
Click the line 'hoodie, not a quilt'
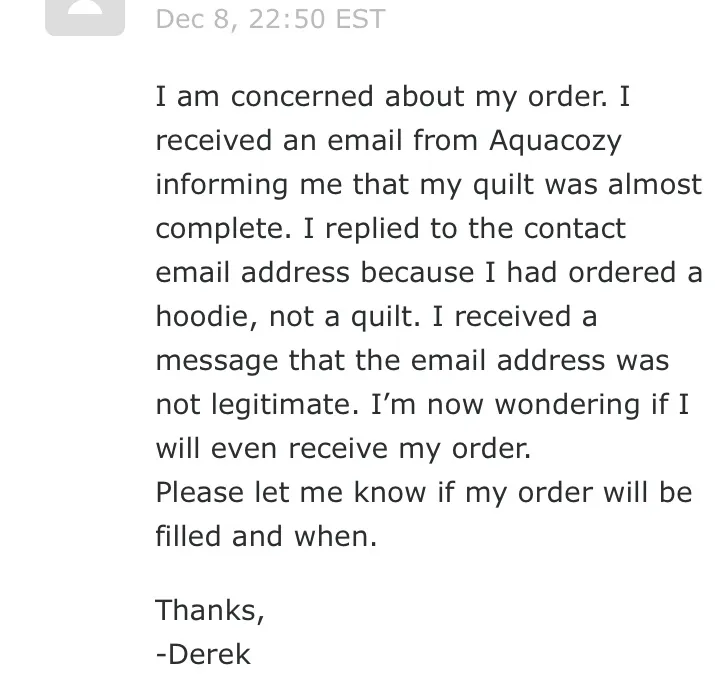(376, 316)
